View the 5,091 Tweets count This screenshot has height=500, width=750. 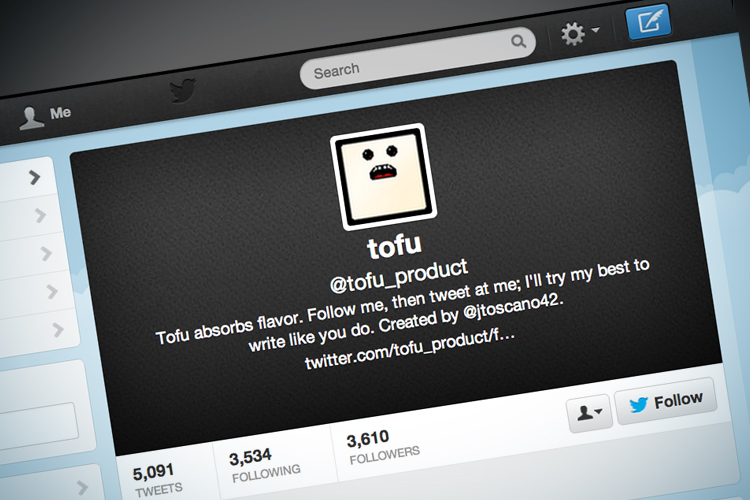tap(158, 480)
